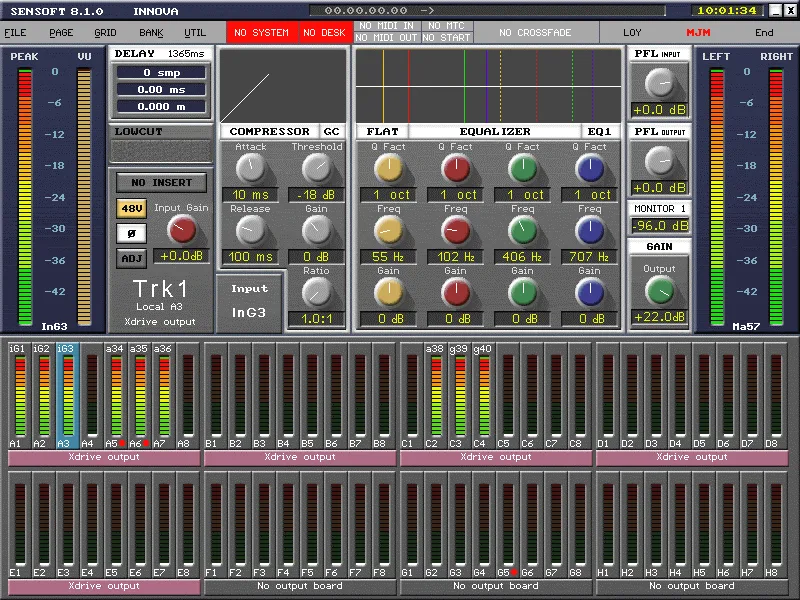Select the MJM user tab
This screenshot has height=600, width=800.
pos(698,33)
